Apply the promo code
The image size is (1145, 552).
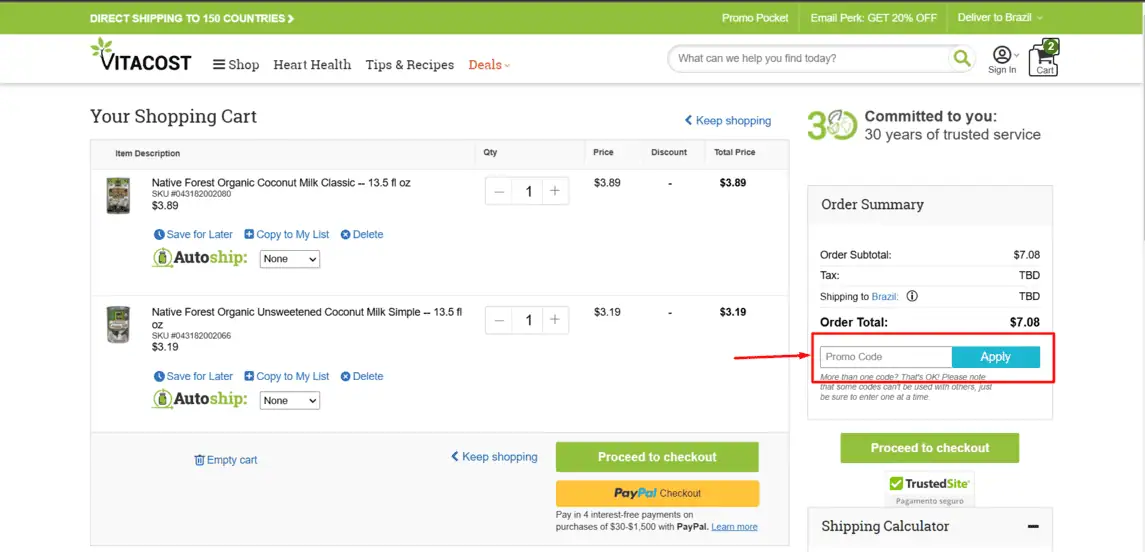click(996, 357)
